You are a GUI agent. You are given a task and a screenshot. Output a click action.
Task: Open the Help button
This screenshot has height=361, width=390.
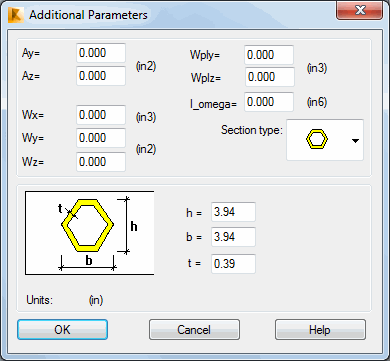coord(320,330)
